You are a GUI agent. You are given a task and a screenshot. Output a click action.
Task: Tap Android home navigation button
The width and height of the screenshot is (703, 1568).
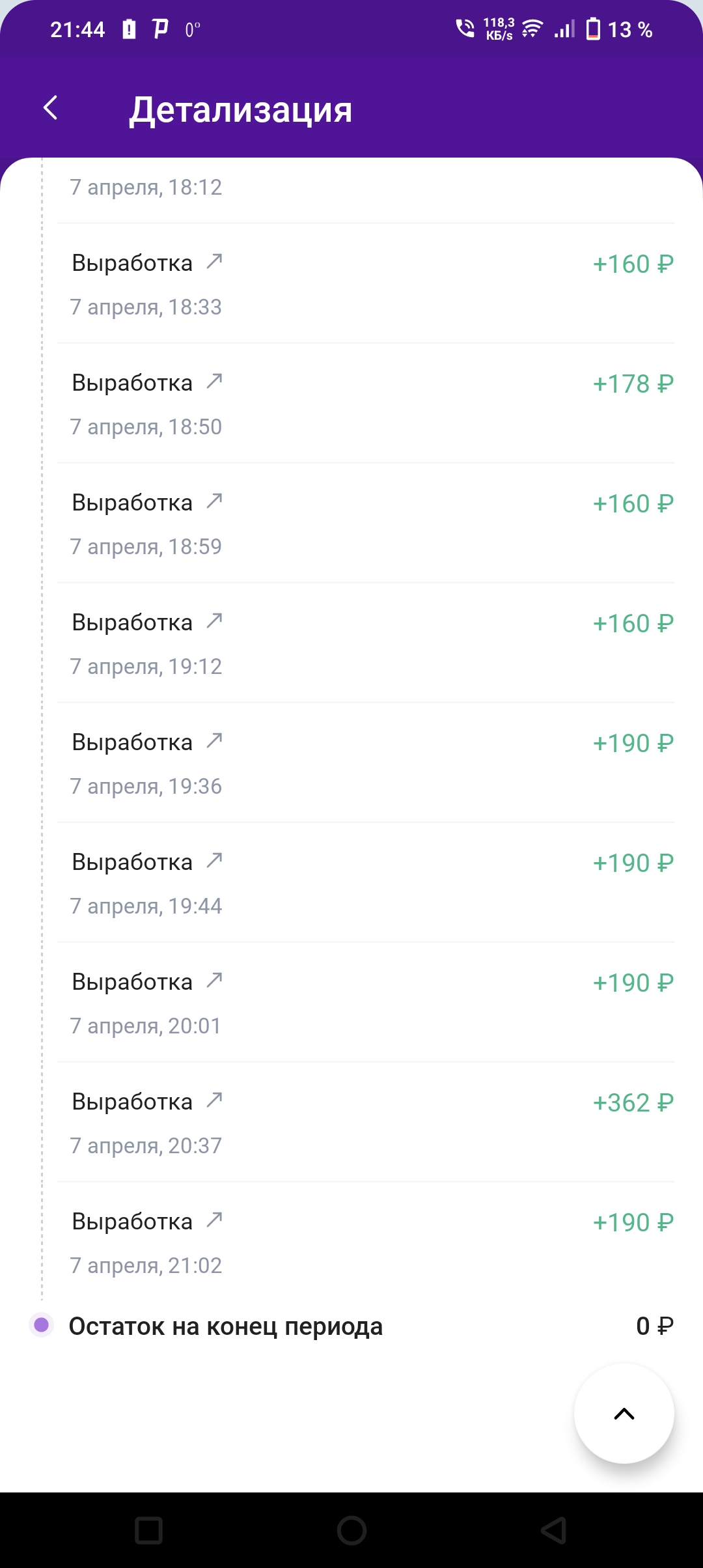[x=351, y=1530]
